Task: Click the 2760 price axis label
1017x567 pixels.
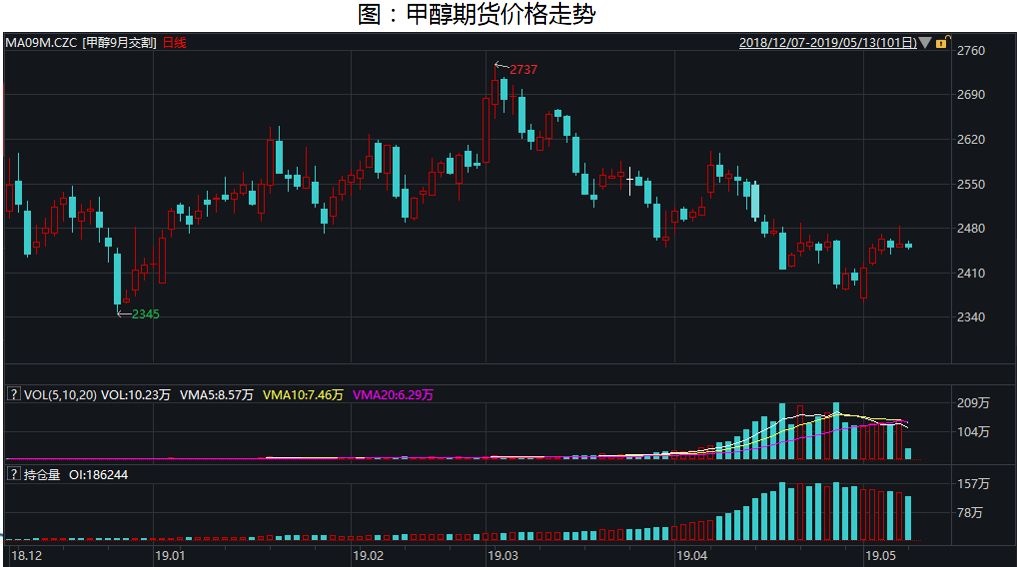Action: pos(971,51)
